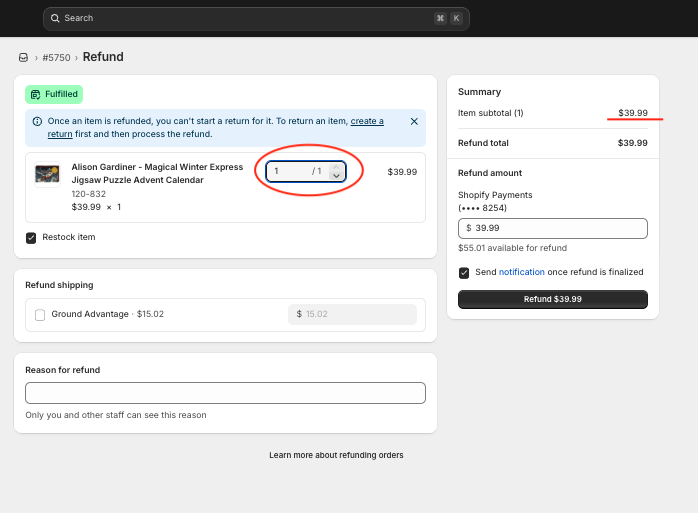698x513 pixels.
Task: Open 'Learn more about refunding orders'
Action: click(x=336, y=455)
